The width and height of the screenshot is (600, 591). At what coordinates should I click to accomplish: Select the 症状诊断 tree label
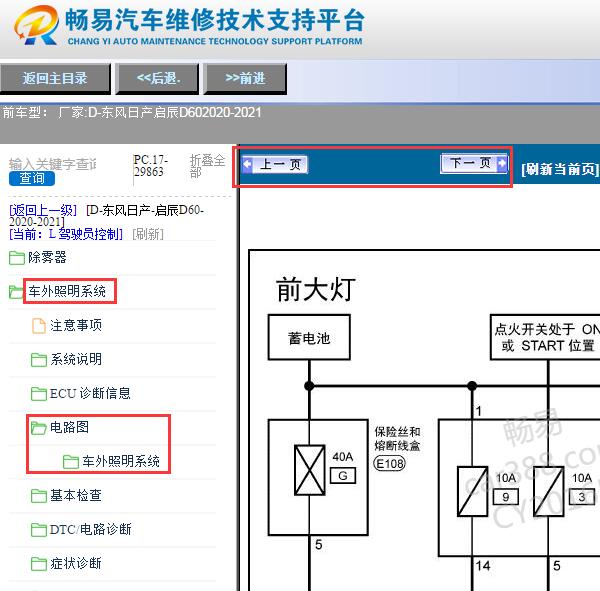pos(76,563)
